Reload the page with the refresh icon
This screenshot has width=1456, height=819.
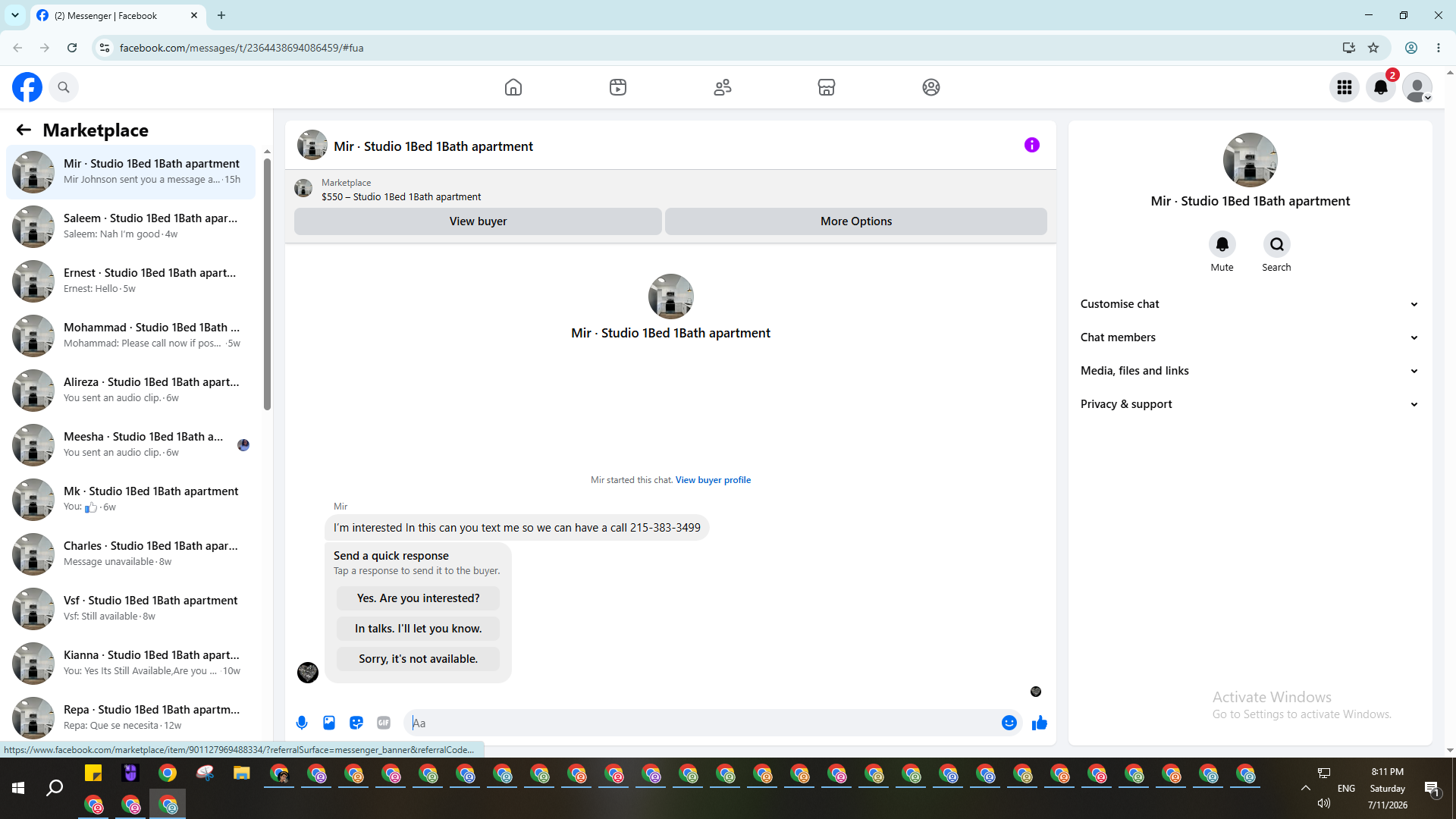72,48
